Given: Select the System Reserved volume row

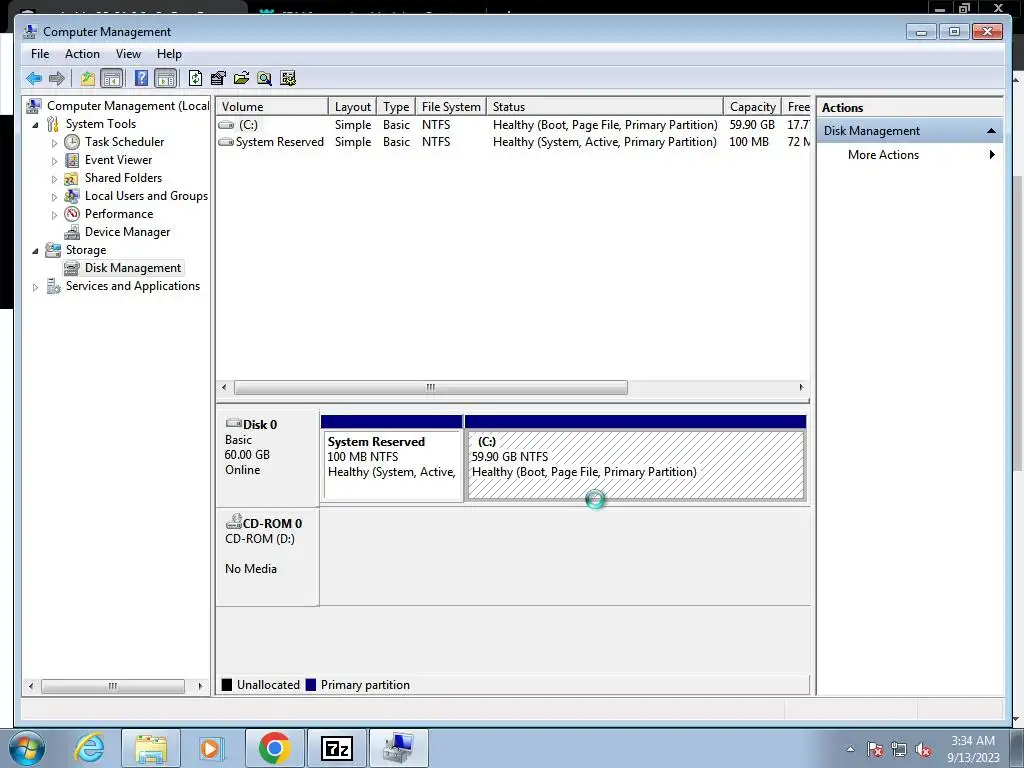Looking at the screenshot, I should click(513, 142).
